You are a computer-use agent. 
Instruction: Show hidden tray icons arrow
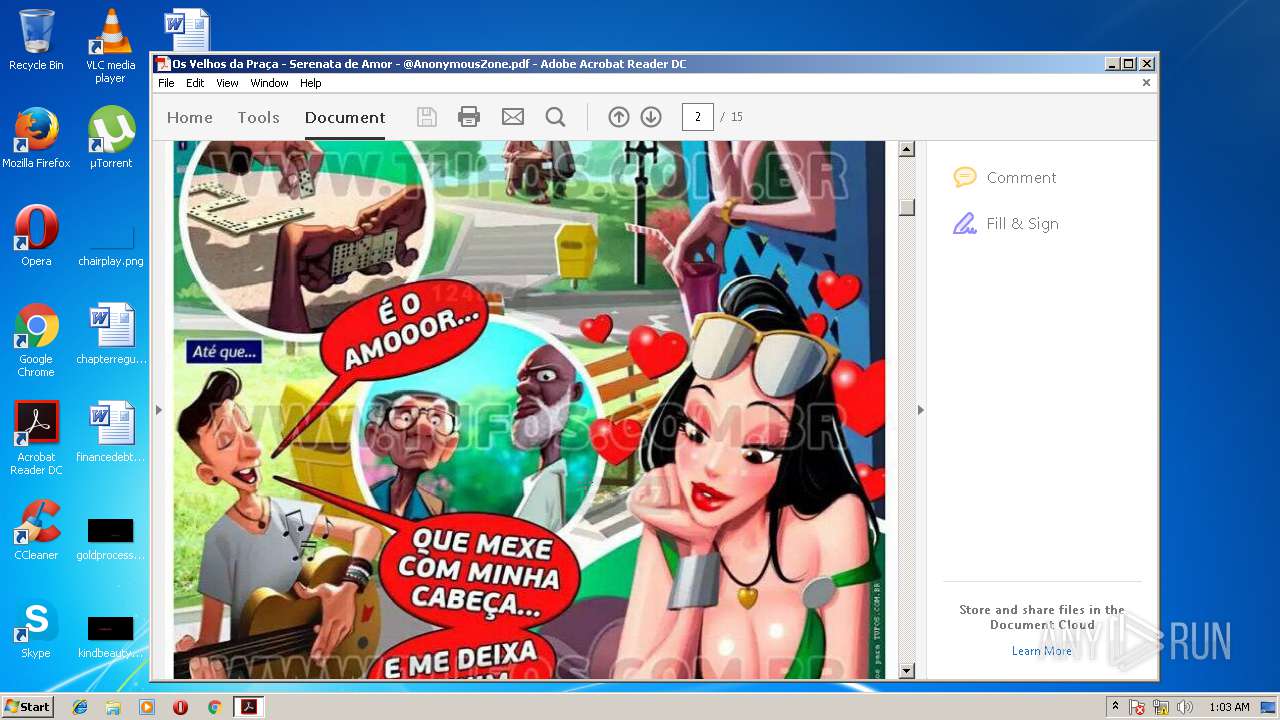(1115, 707)
